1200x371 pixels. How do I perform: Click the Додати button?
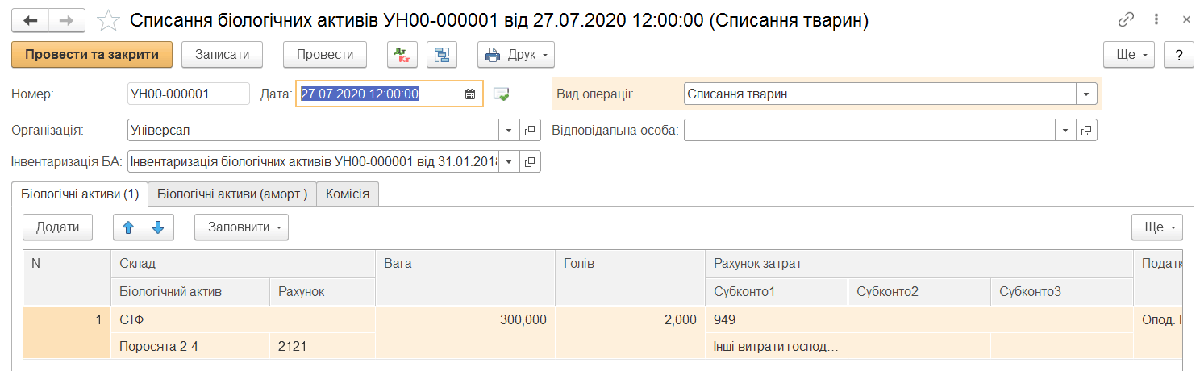tap(57, 227)
